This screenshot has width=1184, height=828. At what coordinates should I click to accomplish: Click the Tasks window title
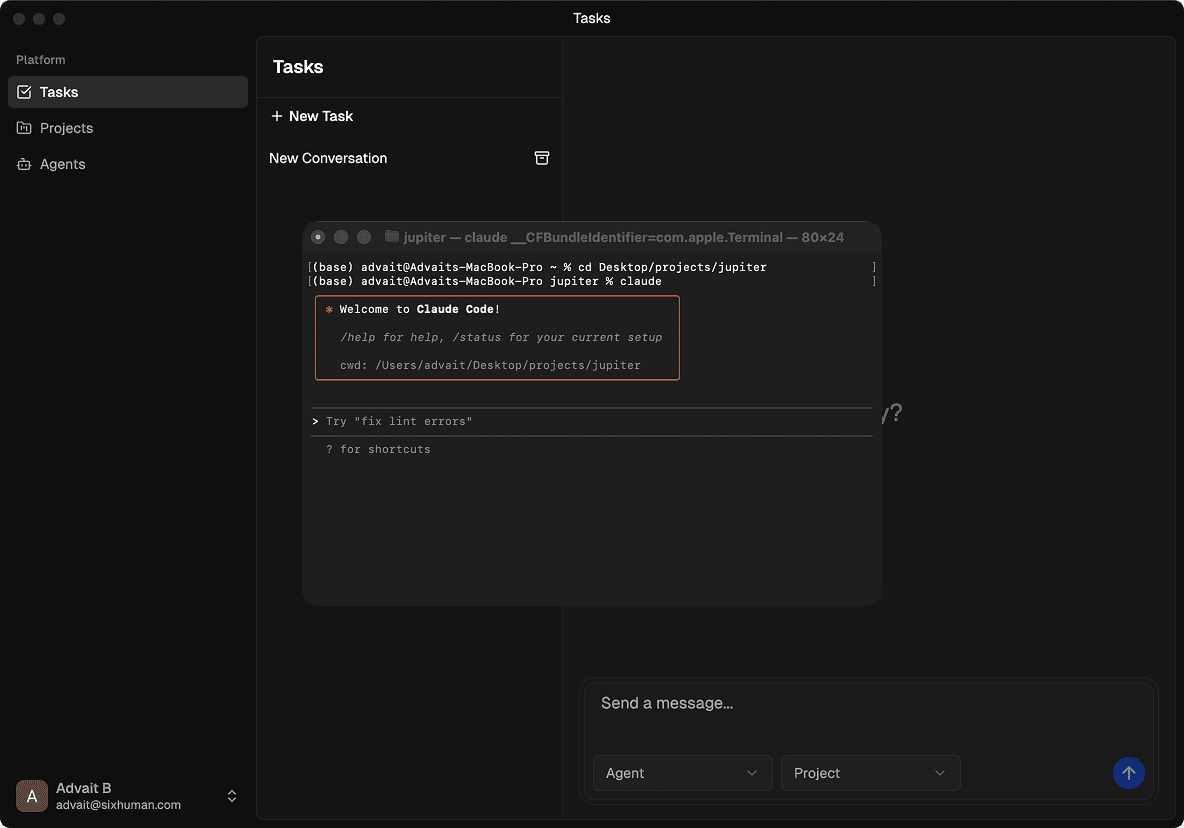tap(592, 18)
